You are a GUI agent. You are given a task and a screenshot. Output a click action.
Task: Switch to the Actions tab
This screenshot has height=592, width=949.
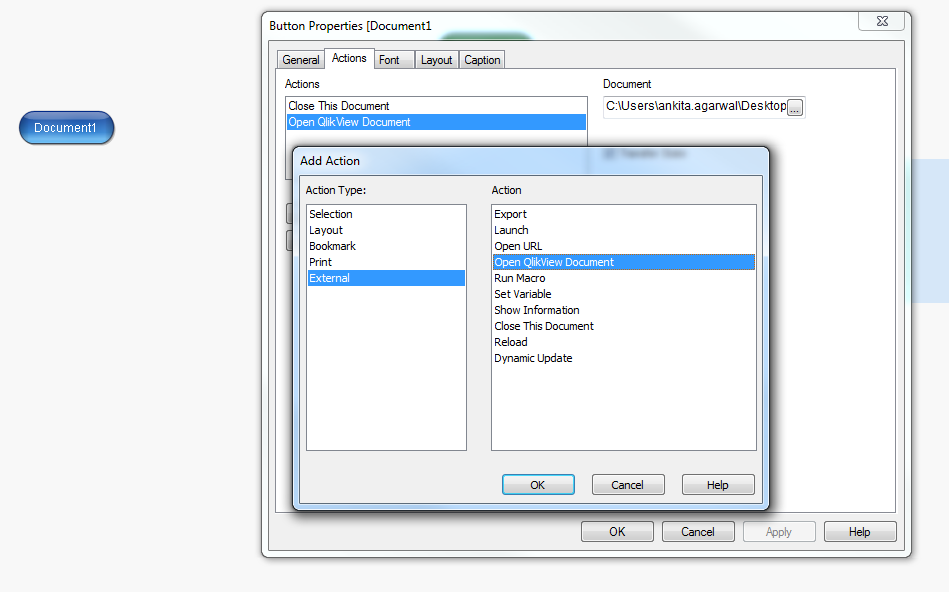[349, 58]
